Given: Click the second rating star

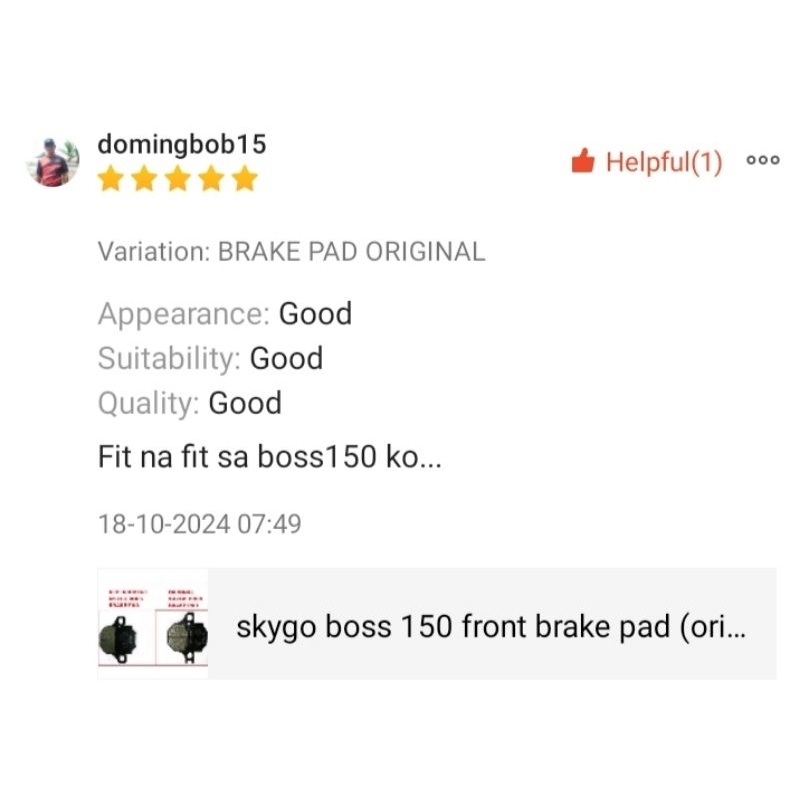Looking at the screenshot, I should [x=144, y=179].
